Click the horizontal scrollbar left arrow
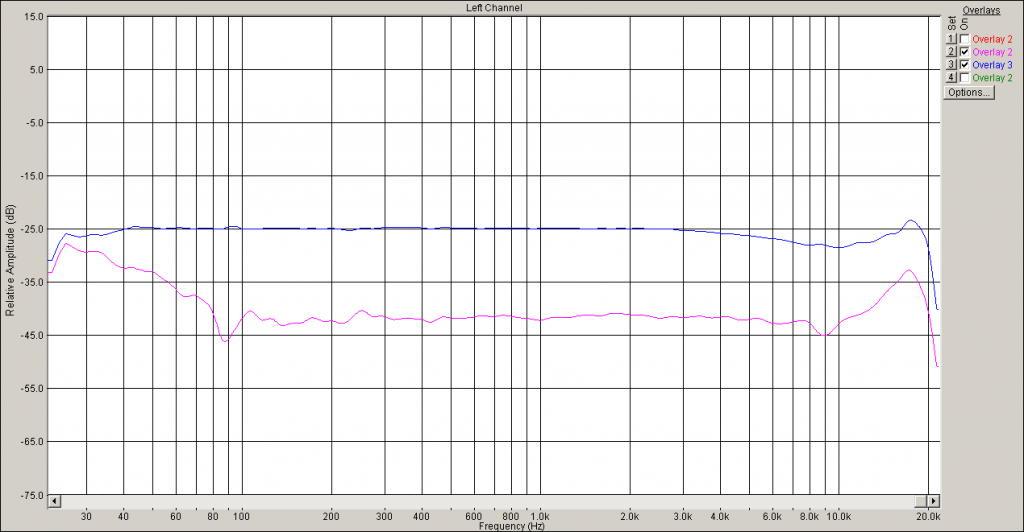Image resolution: width=1024 pixels, height=532 pixels. (x=55, y=501)
